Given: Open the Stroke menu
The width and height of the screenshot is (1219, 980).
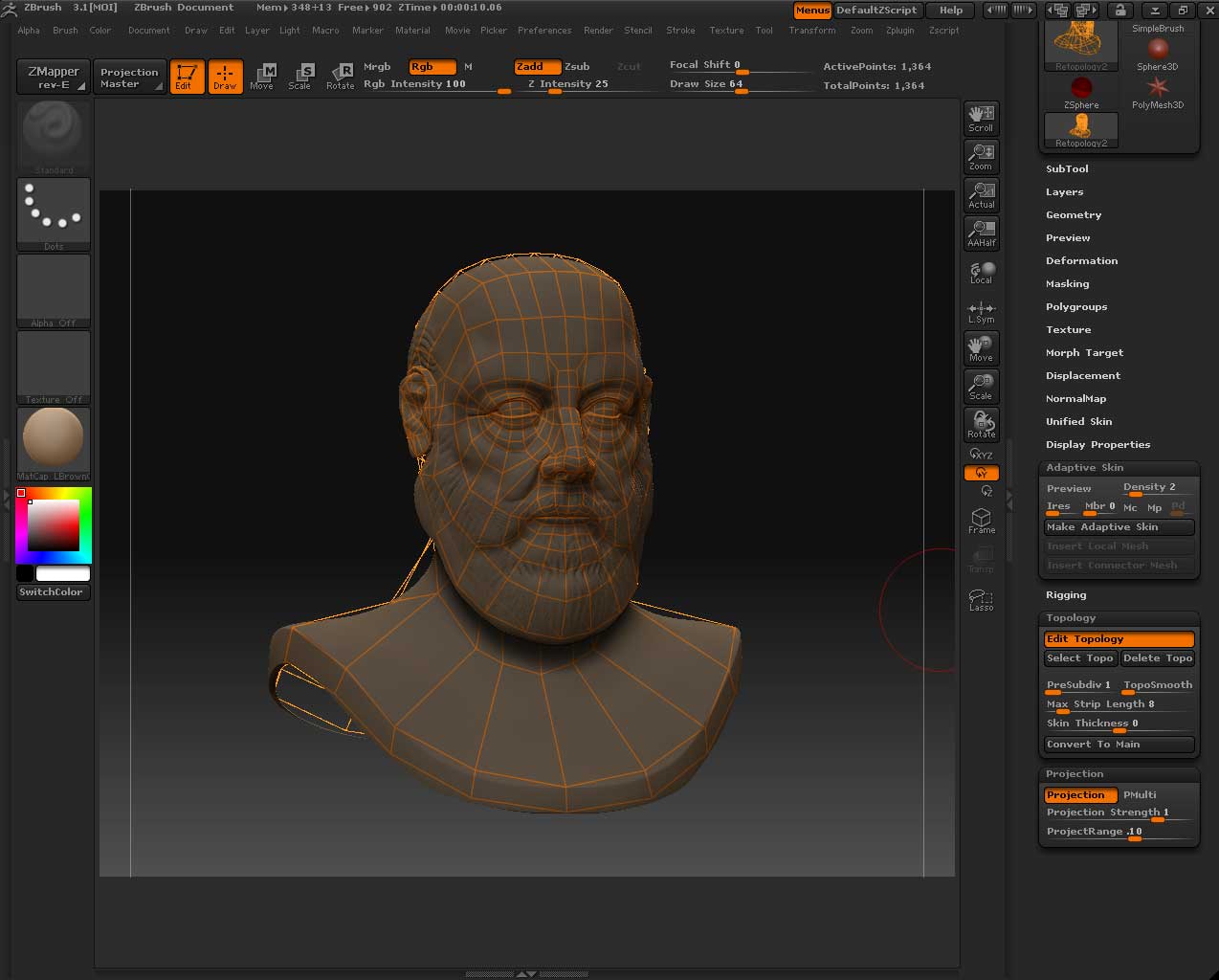Looking at the screenshot, I should pyautogui.click(x=680, y=30).
